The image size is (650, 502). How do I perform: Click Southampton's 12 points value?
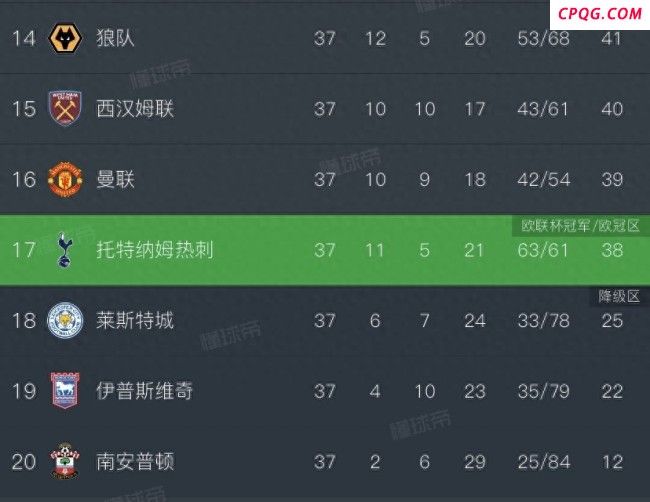pos(612,462)
